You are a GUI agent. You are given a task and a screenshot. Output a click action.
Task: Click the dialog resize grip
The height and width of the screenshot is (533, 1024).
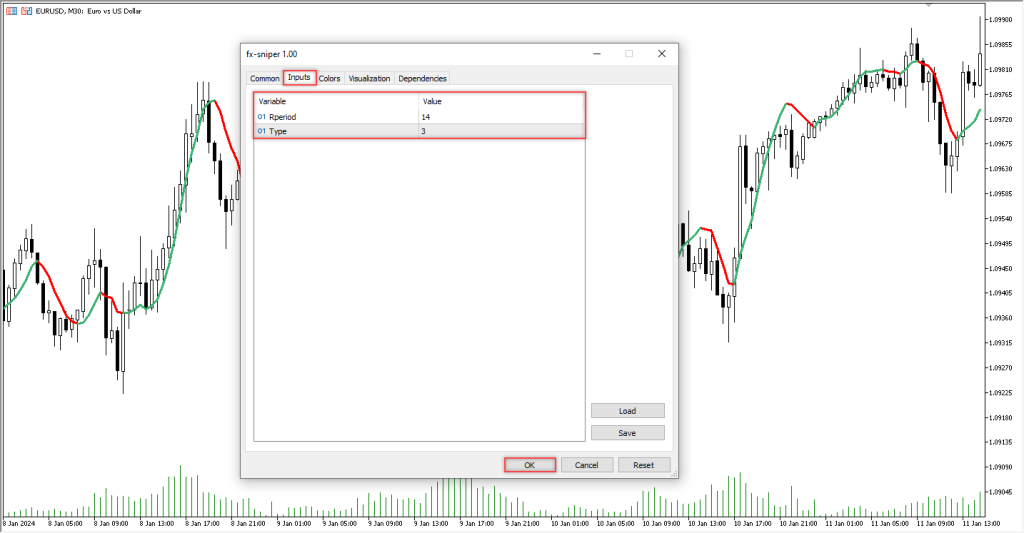673,474
